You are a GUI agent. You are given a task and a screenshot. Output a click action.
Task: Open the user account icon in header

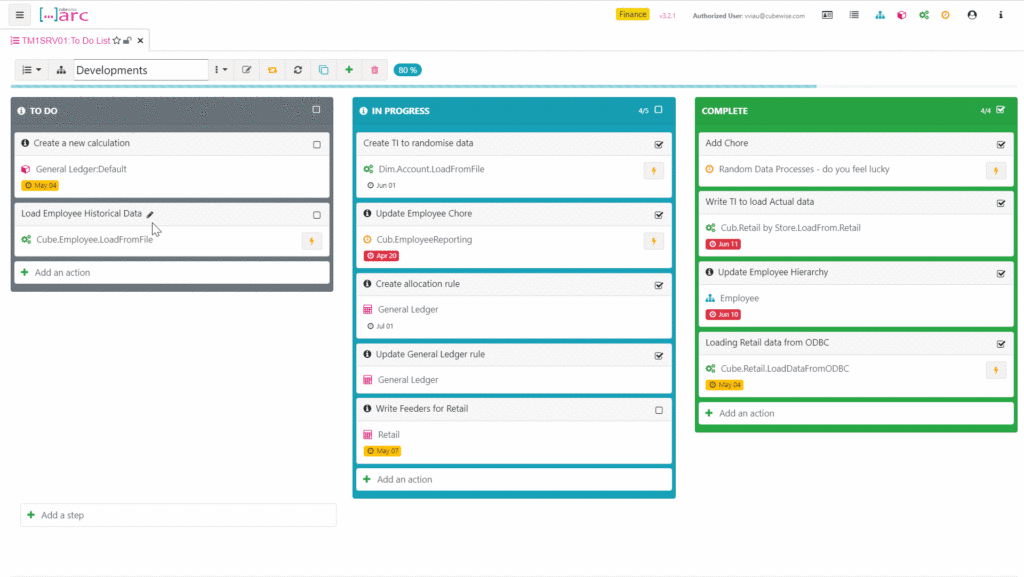[x=971, y=15]
